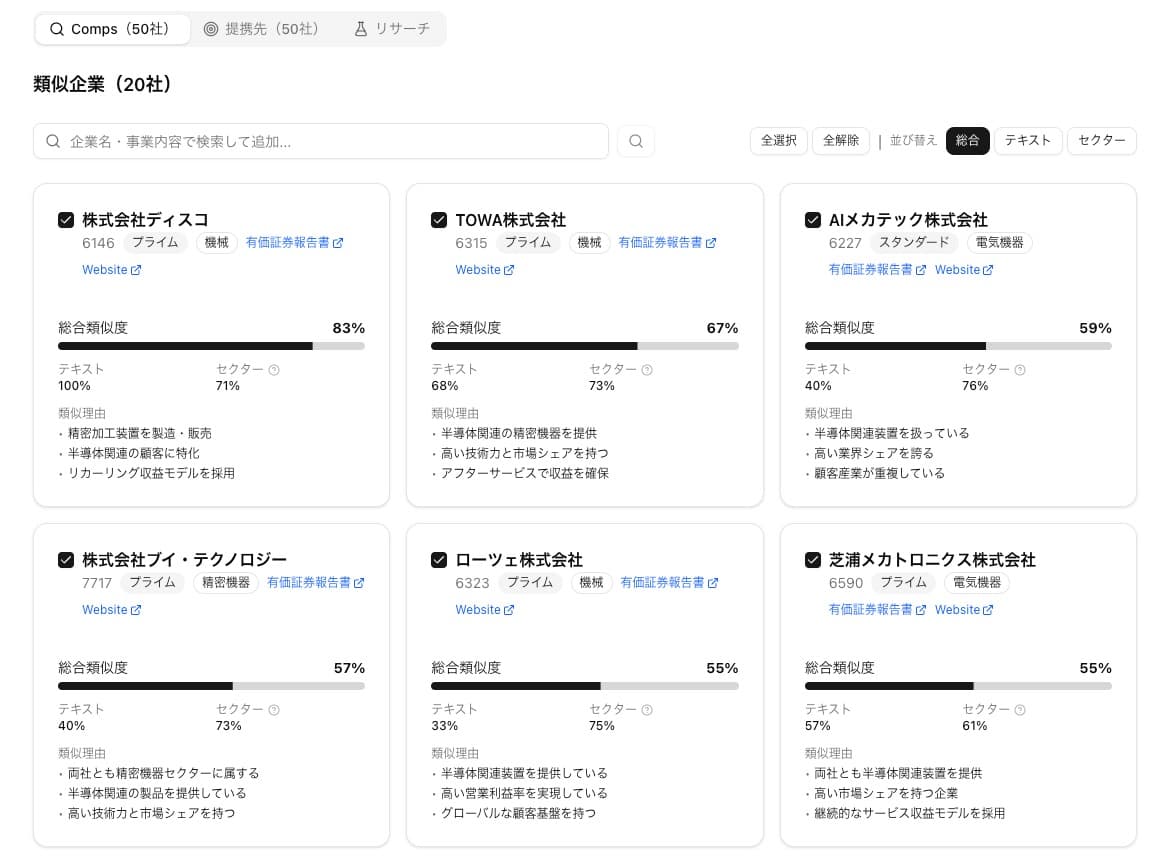The width and height of the screenshot is (1174, 857).
Task: Click the 精密機器 tag on ブイ・テクノロジー card
Action: coord(225,582)
